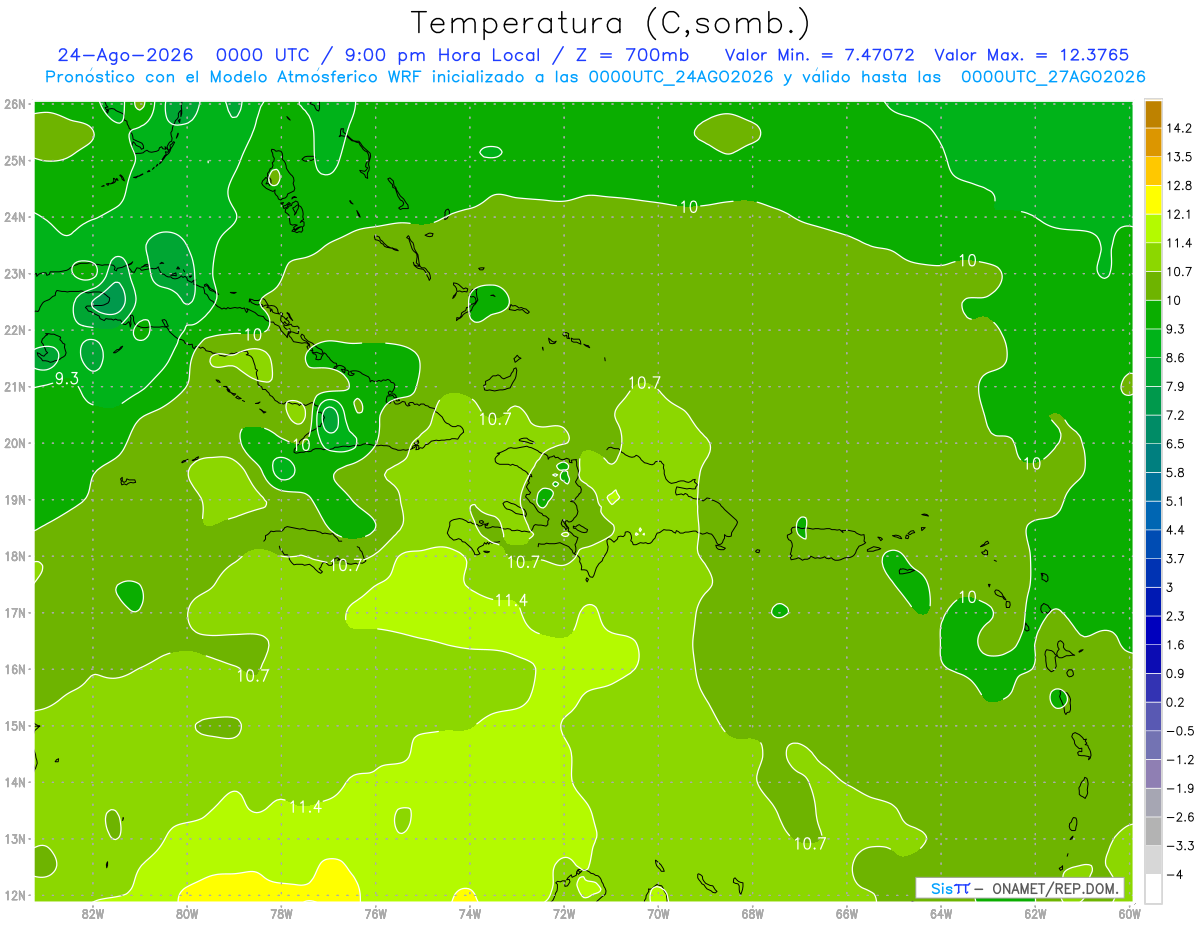Pick blue legend band between 2.3 and 3
The width and height of the screenshot is (1200, 927).
point(1153,602)
